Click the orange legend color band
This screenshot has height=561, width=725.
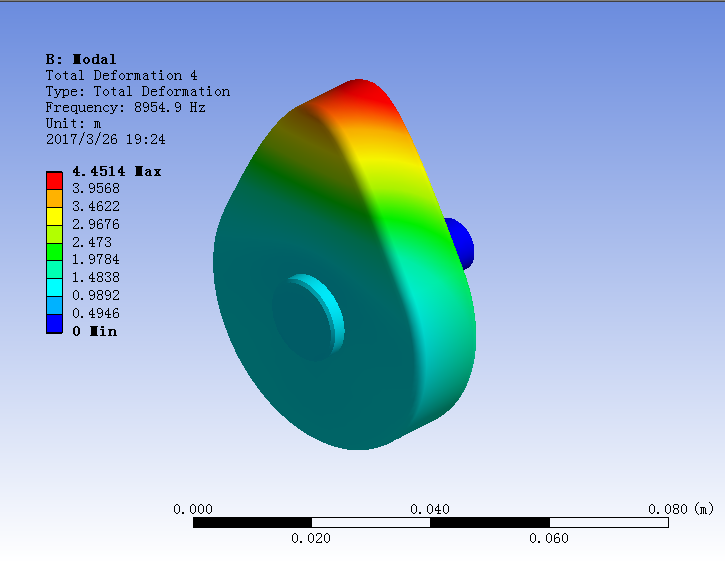pos(54,198)
